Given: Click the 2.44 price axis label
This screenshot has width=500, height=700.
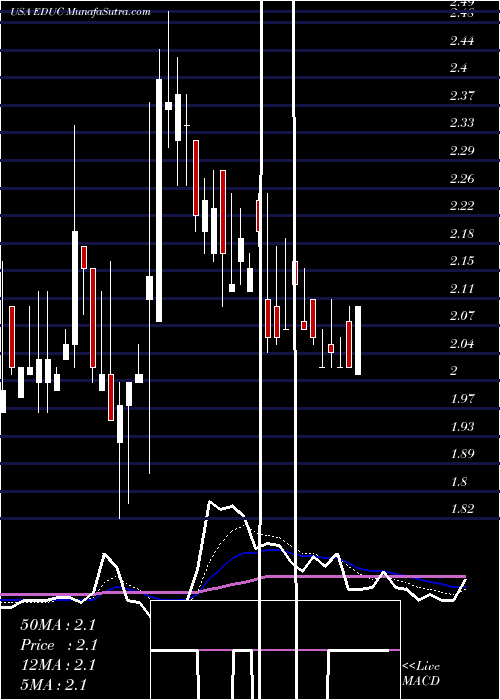Looking at the screenshot, I should coord(462,42).
